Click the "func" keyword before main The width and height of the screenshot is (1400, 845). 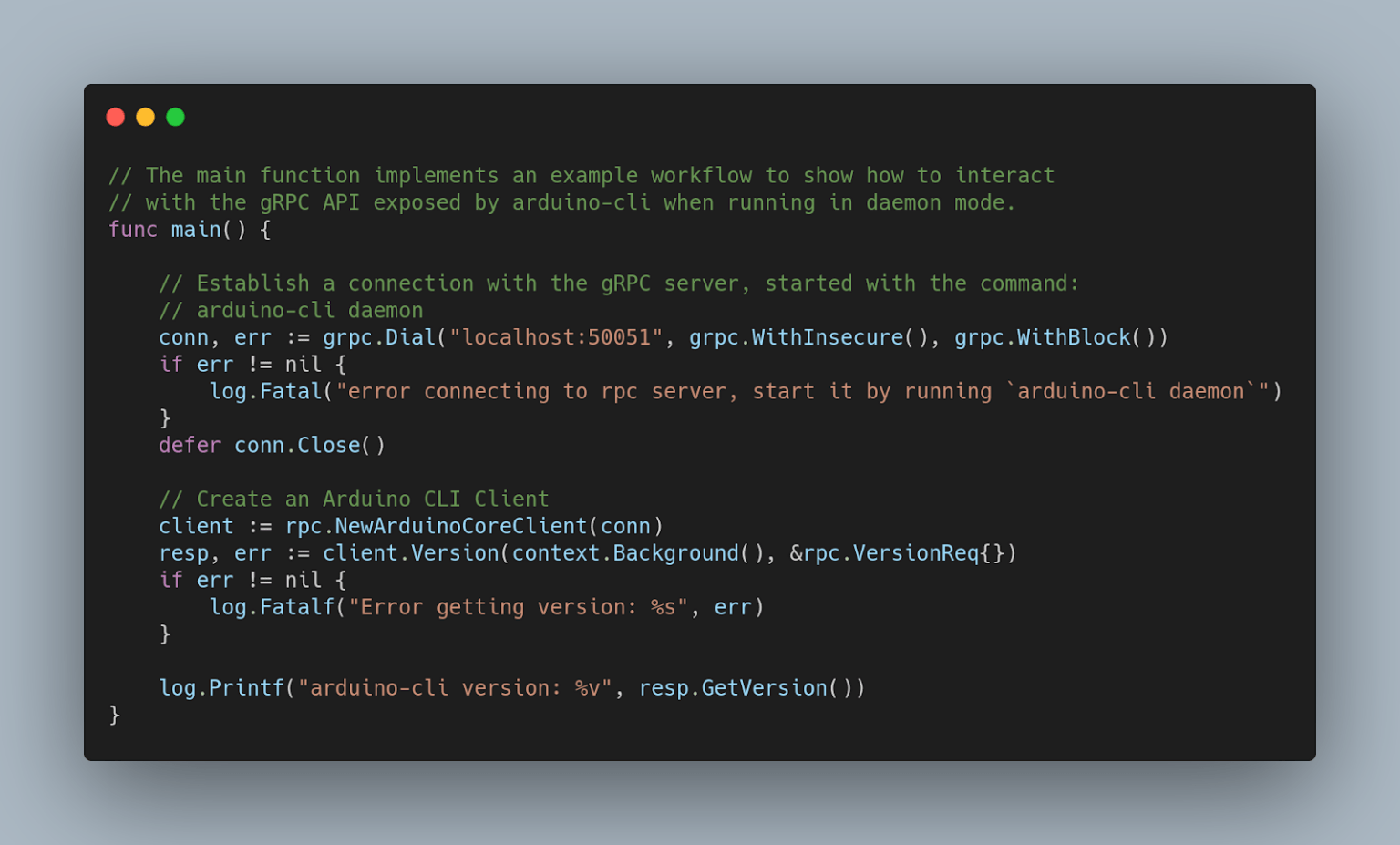[x=133, y=230]
